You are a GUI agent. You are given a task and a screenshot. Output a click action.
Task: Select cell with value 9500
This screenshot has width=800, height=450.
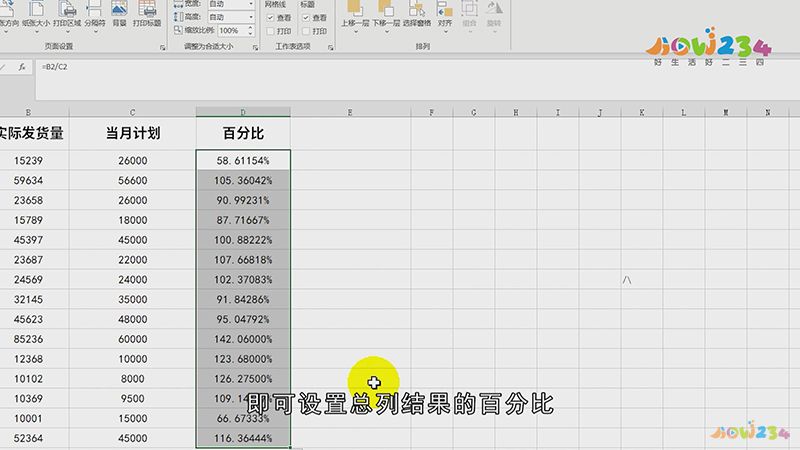click(133, 399)
